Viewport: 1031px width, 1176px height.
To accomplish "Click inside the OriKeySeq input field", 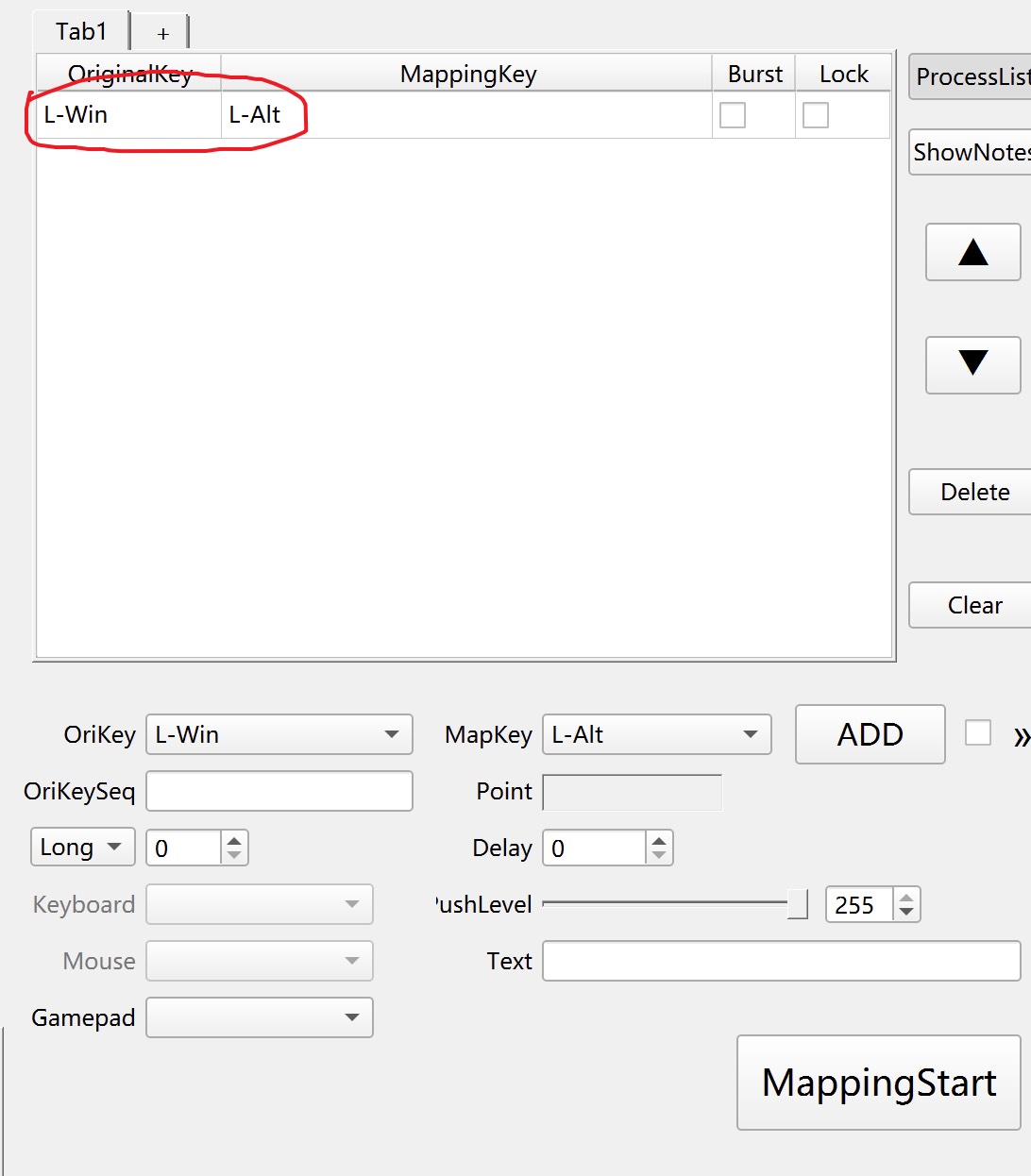I will pos(279,791).
